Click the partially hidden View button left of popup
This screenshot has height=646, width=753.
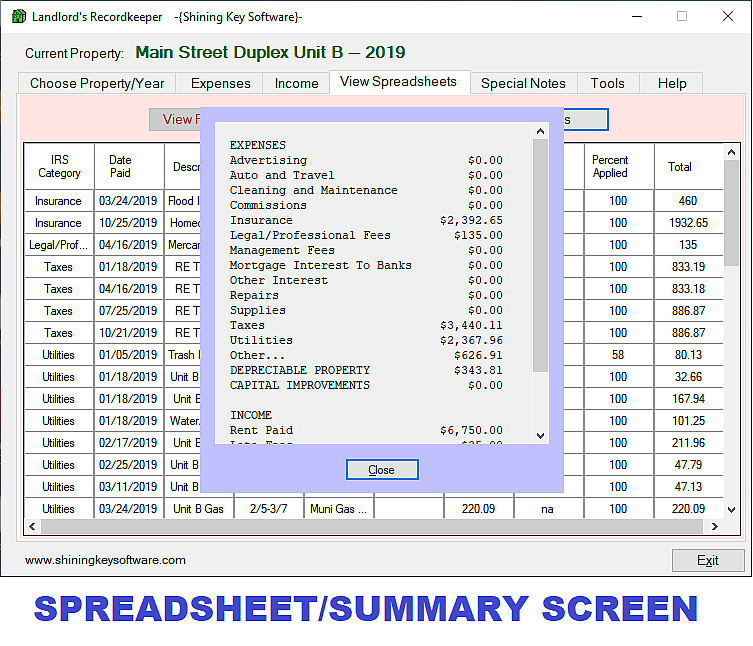pyautogui.click(x=175, y=119)
